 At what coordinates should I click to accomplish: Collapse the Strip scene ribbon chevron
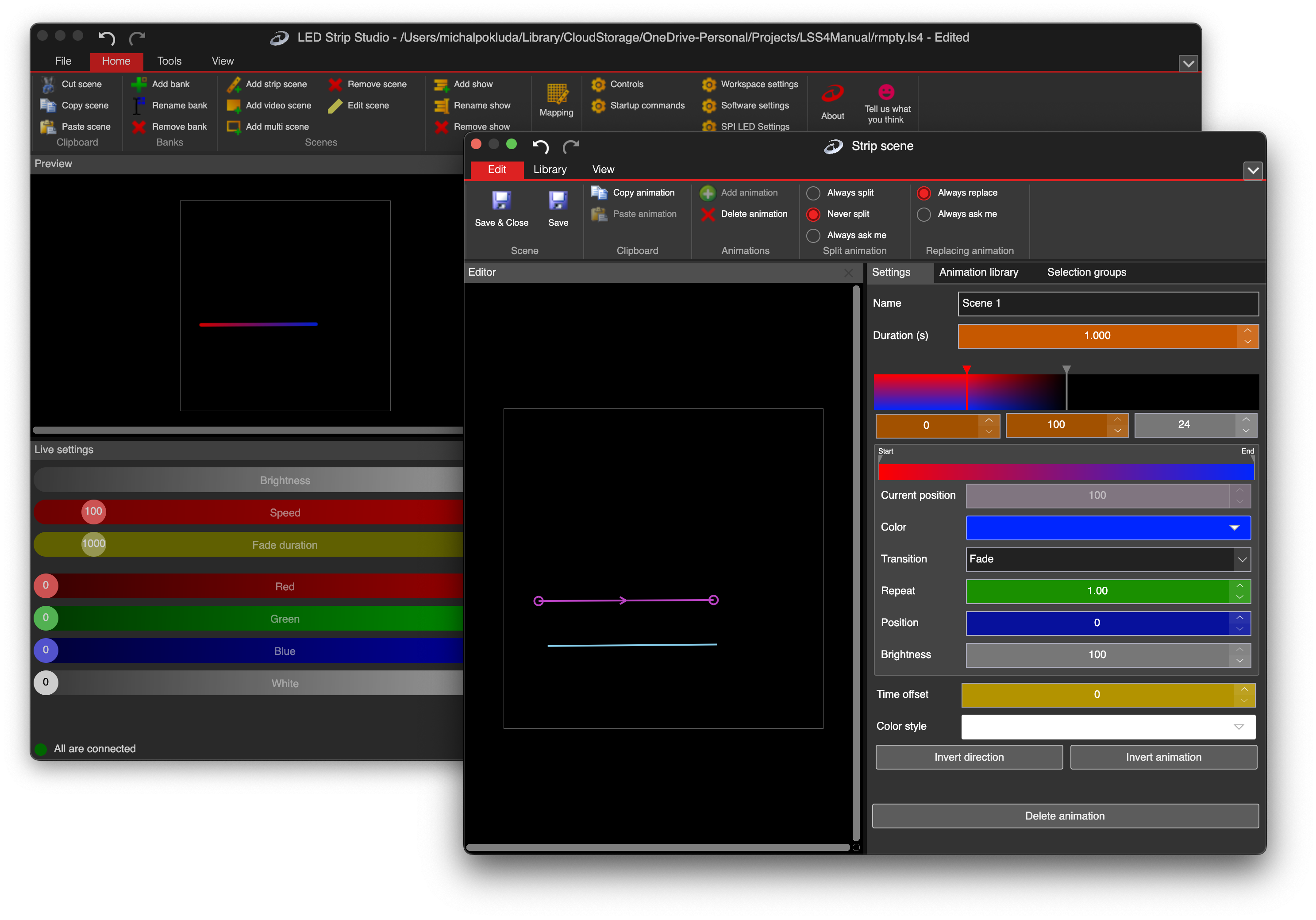(1253, 170)
